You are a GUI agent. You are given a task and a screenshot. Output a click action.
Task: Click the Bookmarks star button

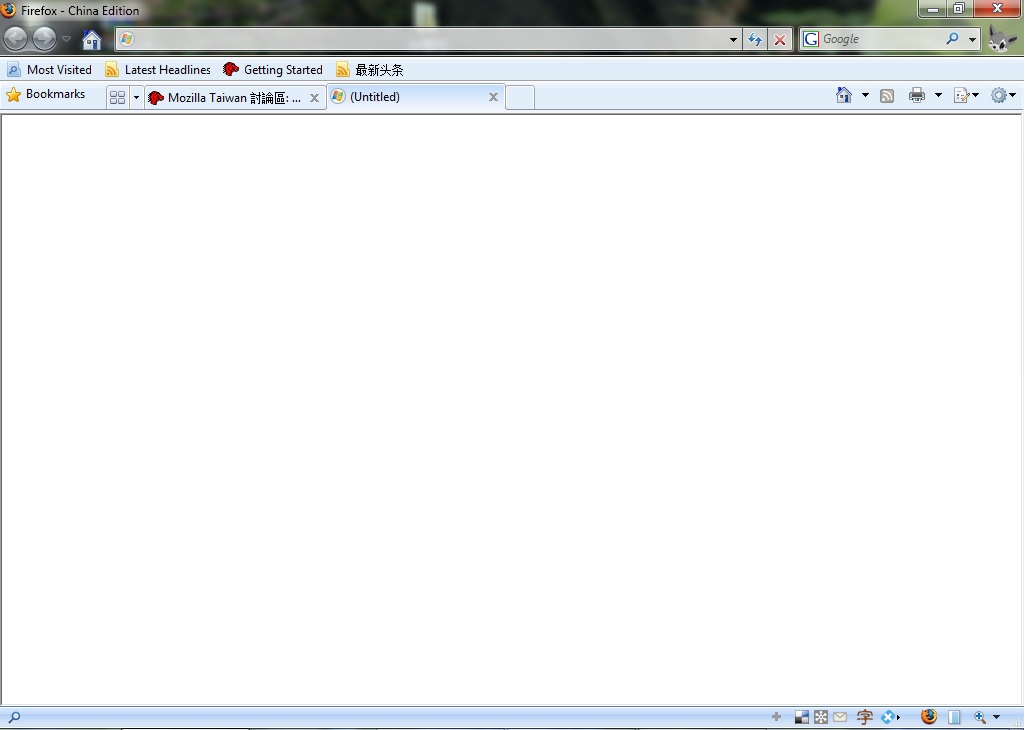pos(45,95)
